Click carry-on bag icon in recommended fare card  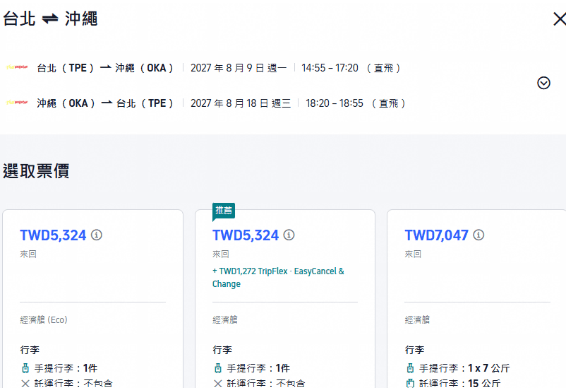218,368
